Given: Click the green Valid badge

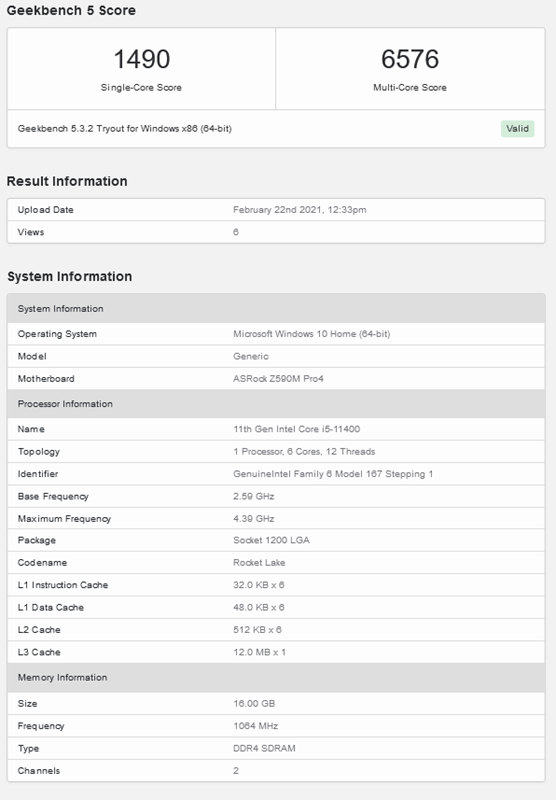Looking at the screenshot, I should click(x=517, y=129).
